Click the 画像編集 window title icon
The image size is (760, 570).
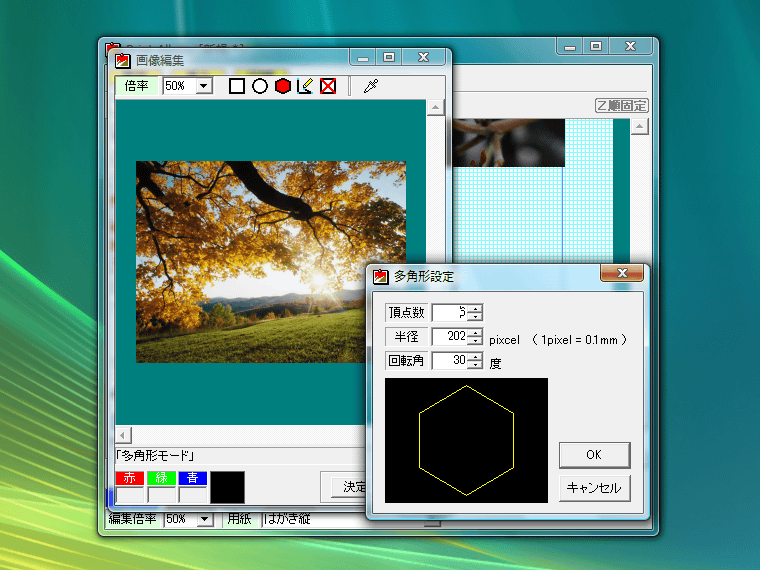click(x=123, y=61)
